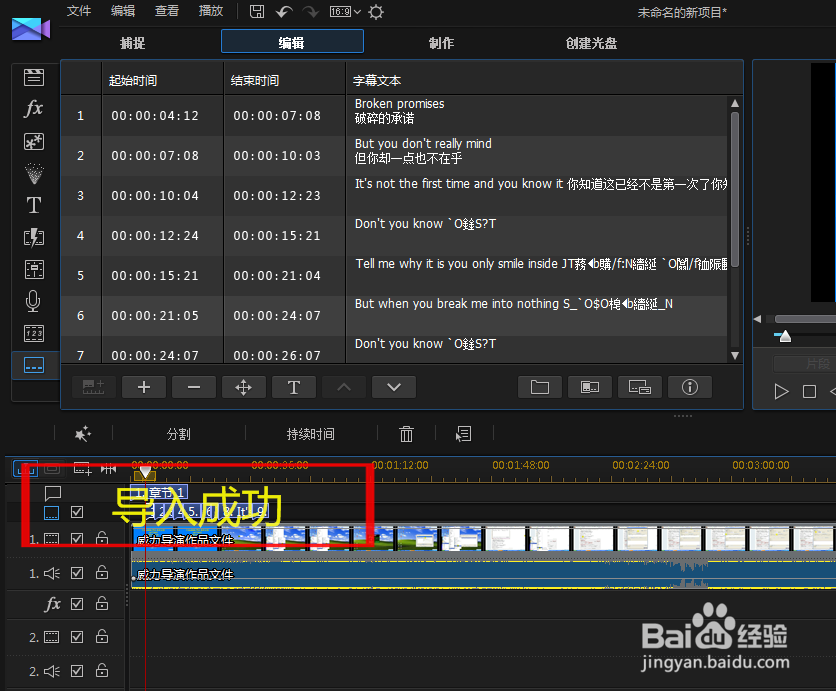
Task: Click the timeline fit/zoom marker icon
Action: point(108,469)
